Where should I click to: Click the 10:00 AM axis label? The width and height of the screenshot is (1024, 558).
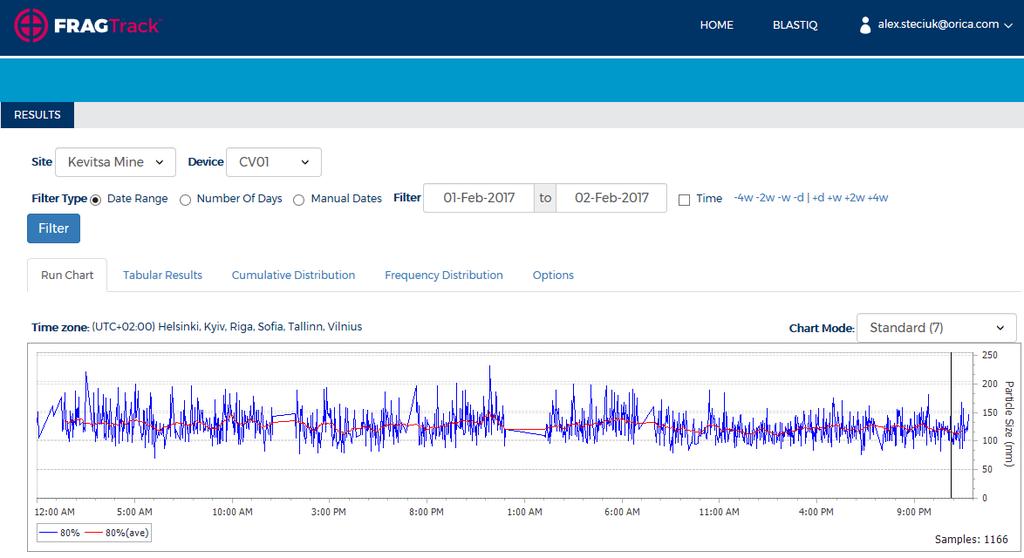point(232,512)
